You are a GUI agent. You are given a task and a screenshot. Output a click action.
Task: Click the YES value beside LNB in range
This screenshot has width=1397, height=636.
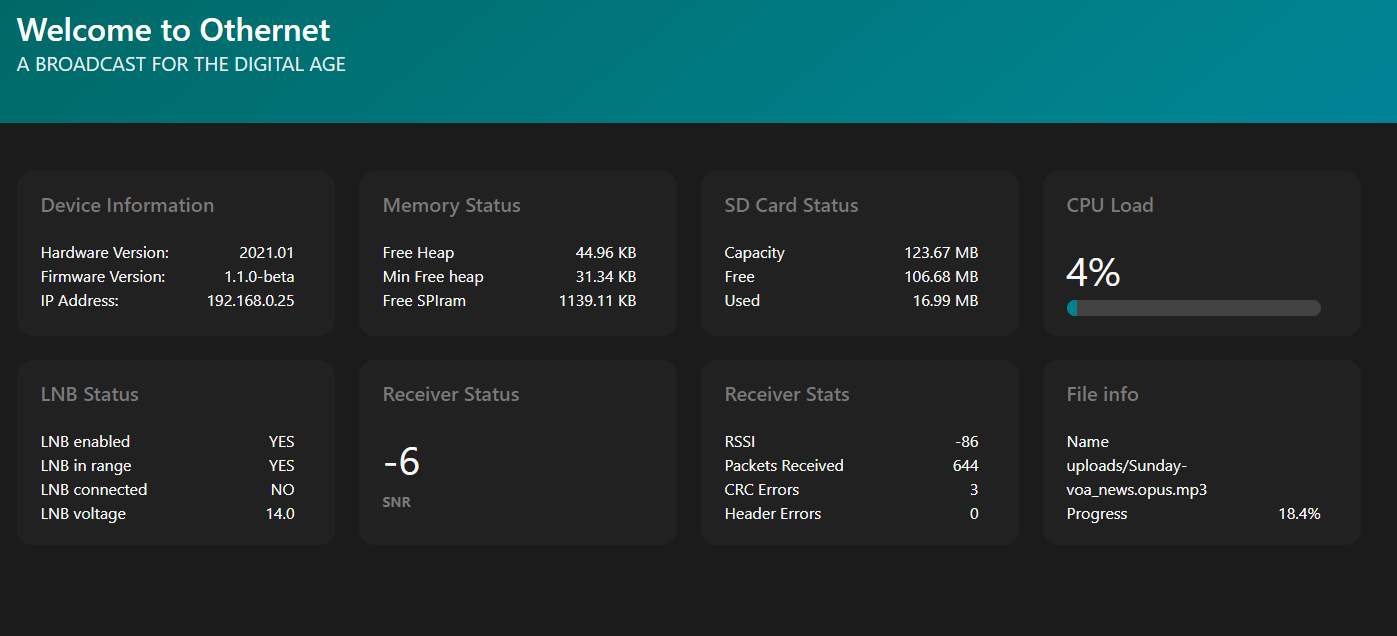pos(282,466)
